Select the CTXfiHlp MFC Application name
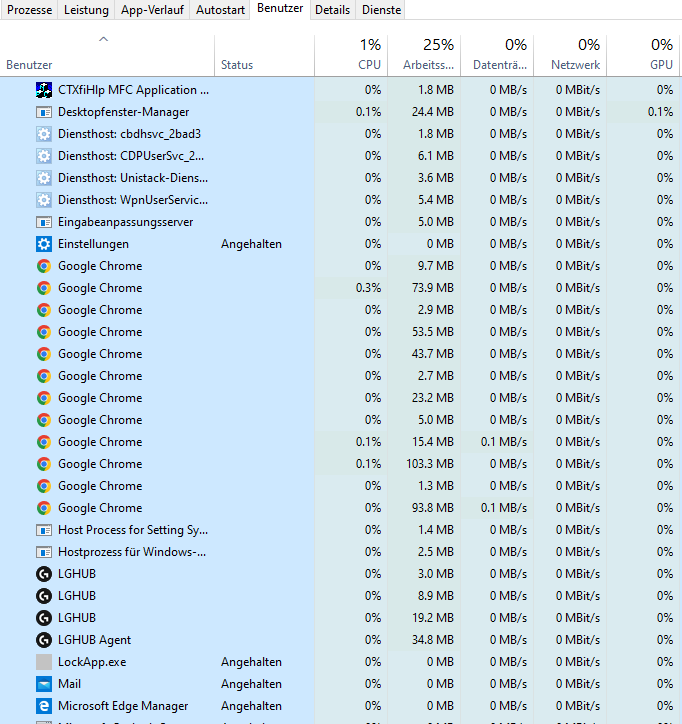Image resolution: width=682 pixels, height=724 pixels. (x=133, y=90)
